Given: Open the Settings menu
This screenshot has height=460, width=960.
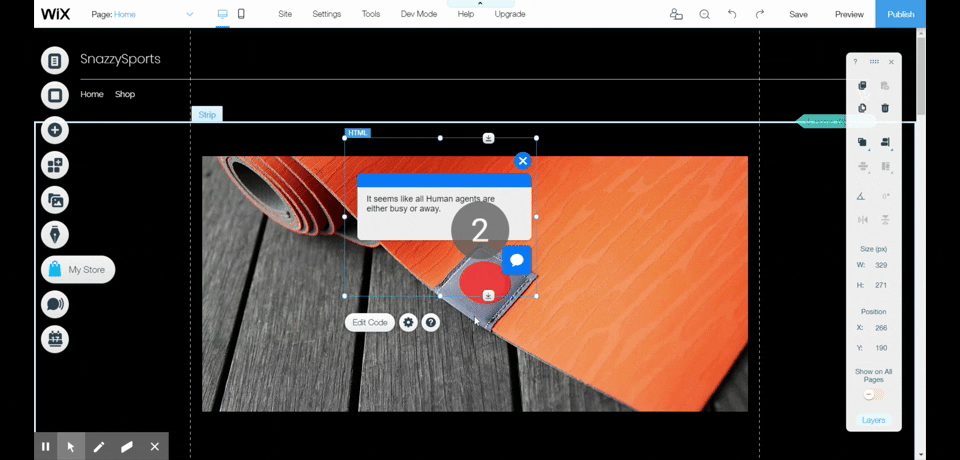Looking at the screenshot, I should tap(327, 14).
